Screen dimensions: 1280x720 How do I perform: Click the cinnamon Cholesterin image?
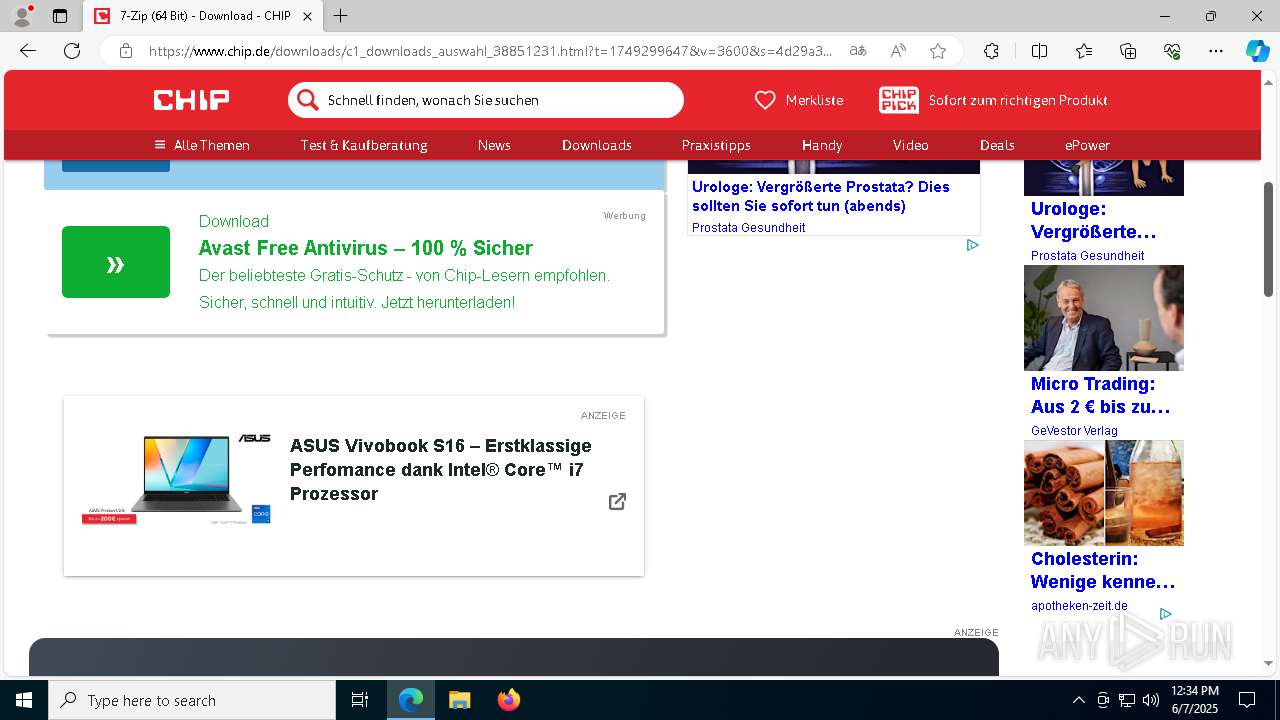click(x=1104, y=493)
